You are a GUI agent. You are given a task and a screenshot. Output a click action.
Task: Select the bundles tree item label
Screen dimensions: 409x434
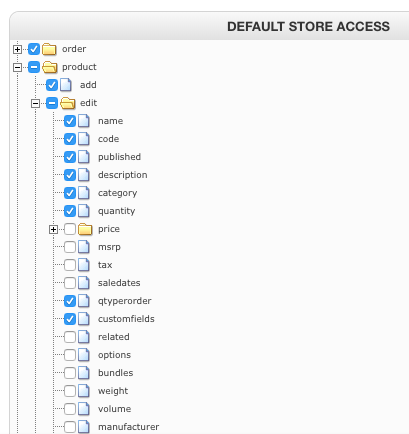(115, 373)
